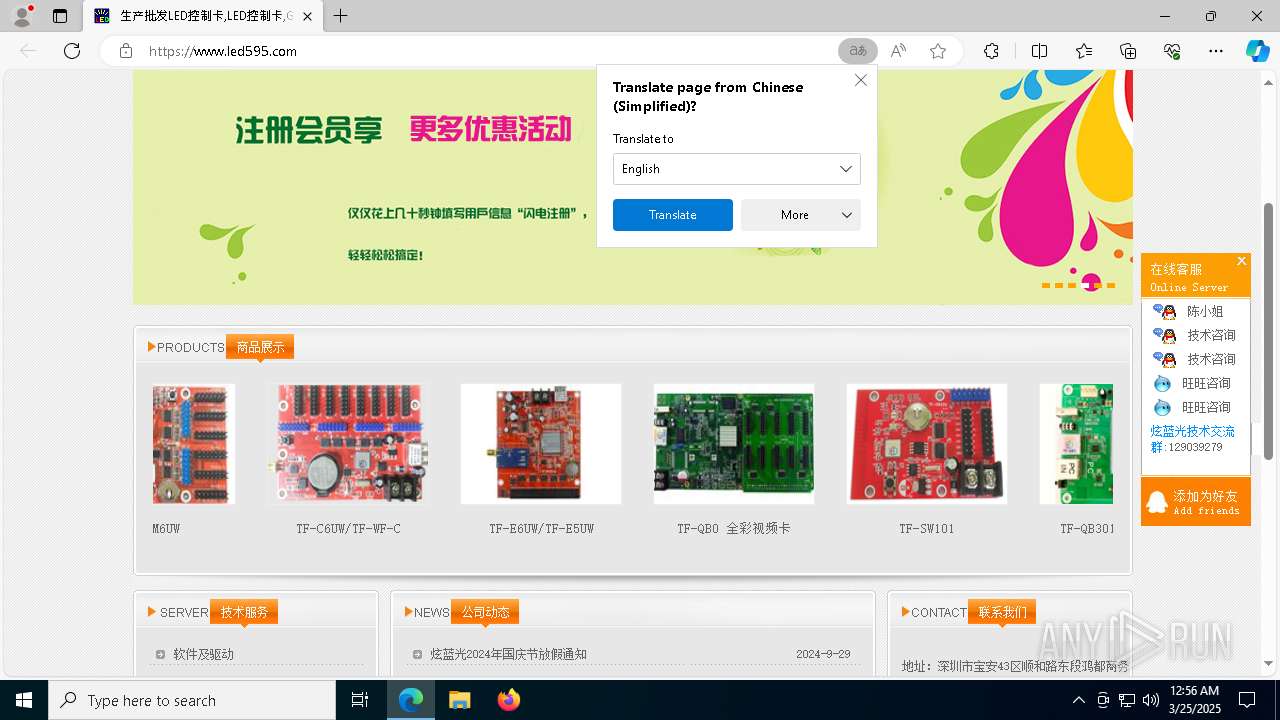Open the tab actions menu icon
The image size is (1280, 720).
(60, 16)
